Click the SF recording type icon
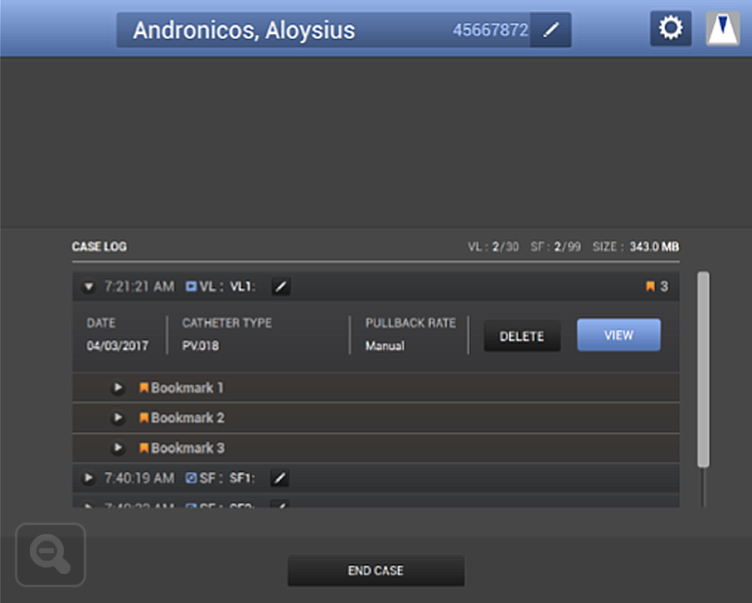 point(191,478)
